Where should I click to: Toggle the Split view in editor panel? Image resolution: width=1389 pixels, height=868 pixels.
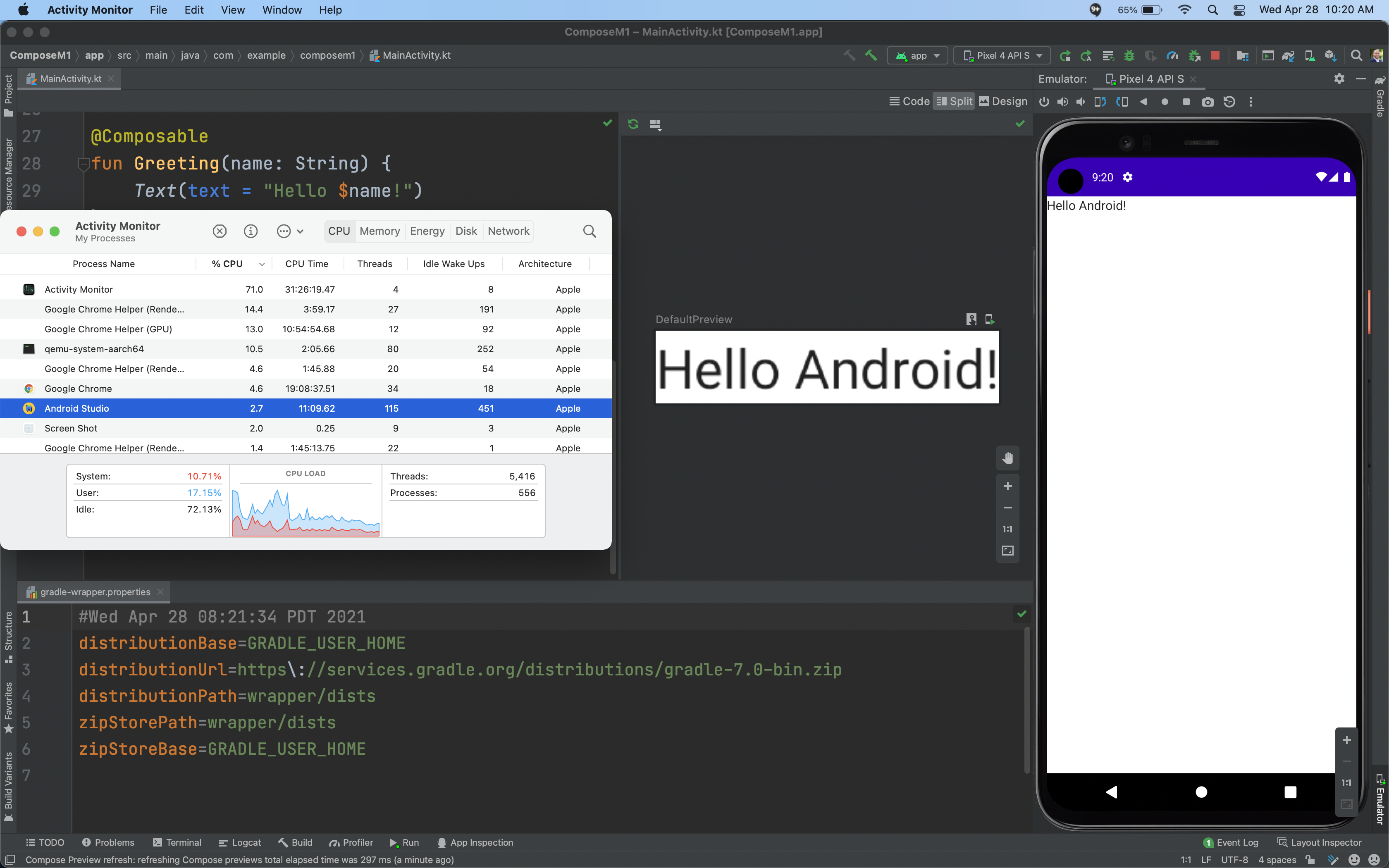coord(955,100)
